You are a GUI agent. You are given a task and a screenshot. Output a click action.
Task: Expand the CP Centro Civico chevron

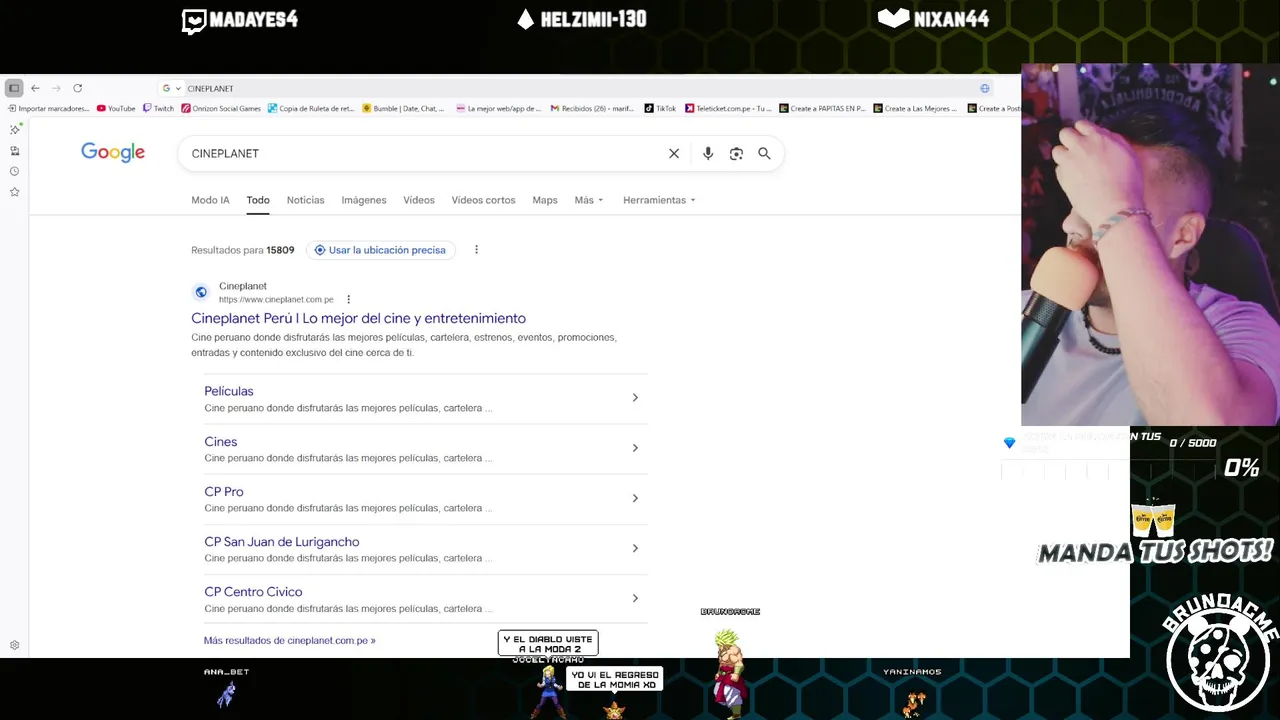pos(635,598)
